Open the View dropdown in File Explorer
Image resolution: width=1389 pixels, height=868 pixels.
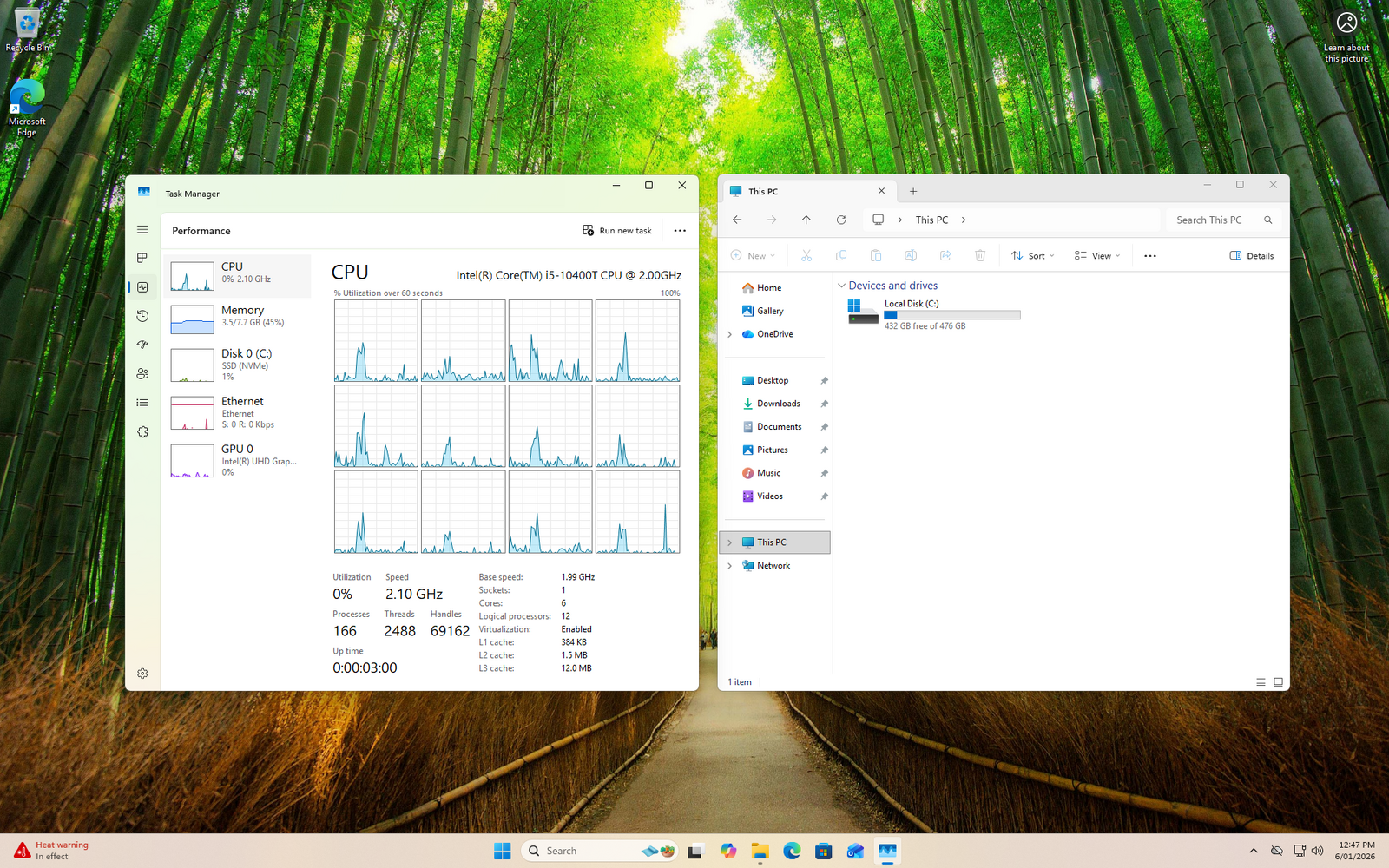1096,256
